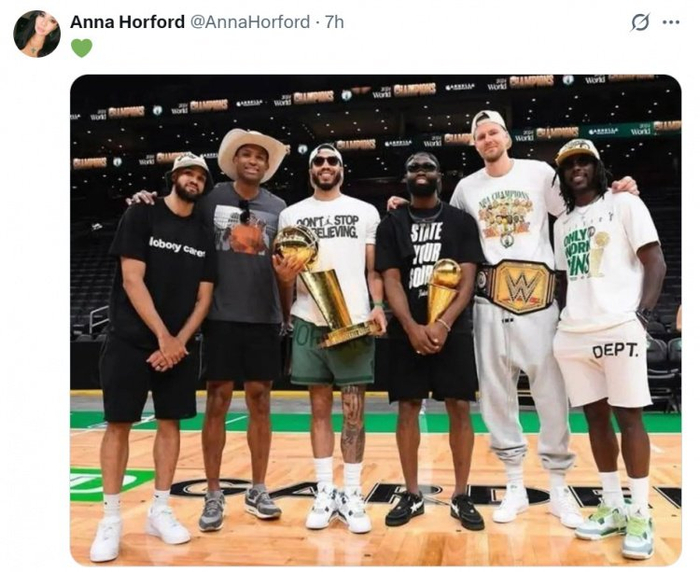Click the Anna Horford display name
Image resolution: width=700 pixels, height=572 pixels.
(127, 22)
